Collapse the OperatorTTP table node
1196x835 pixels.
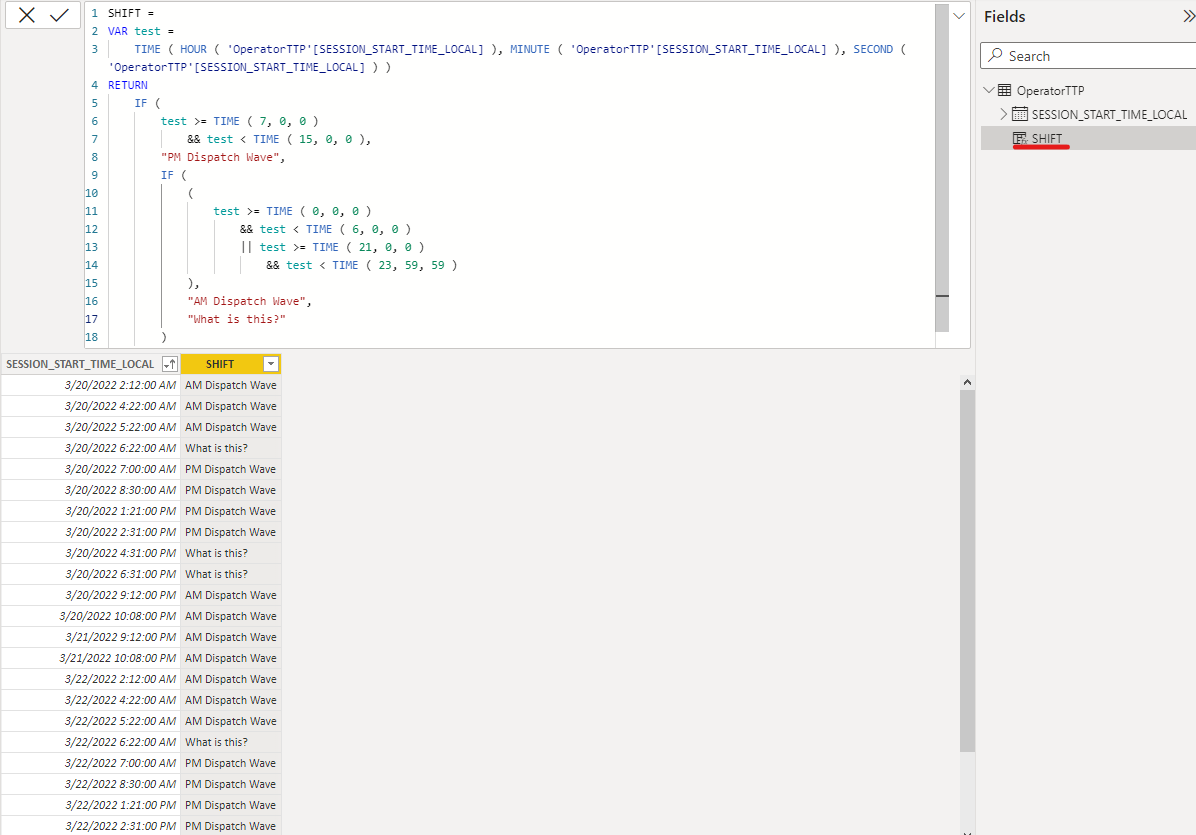pyautogui.click(x=989, y=90)
